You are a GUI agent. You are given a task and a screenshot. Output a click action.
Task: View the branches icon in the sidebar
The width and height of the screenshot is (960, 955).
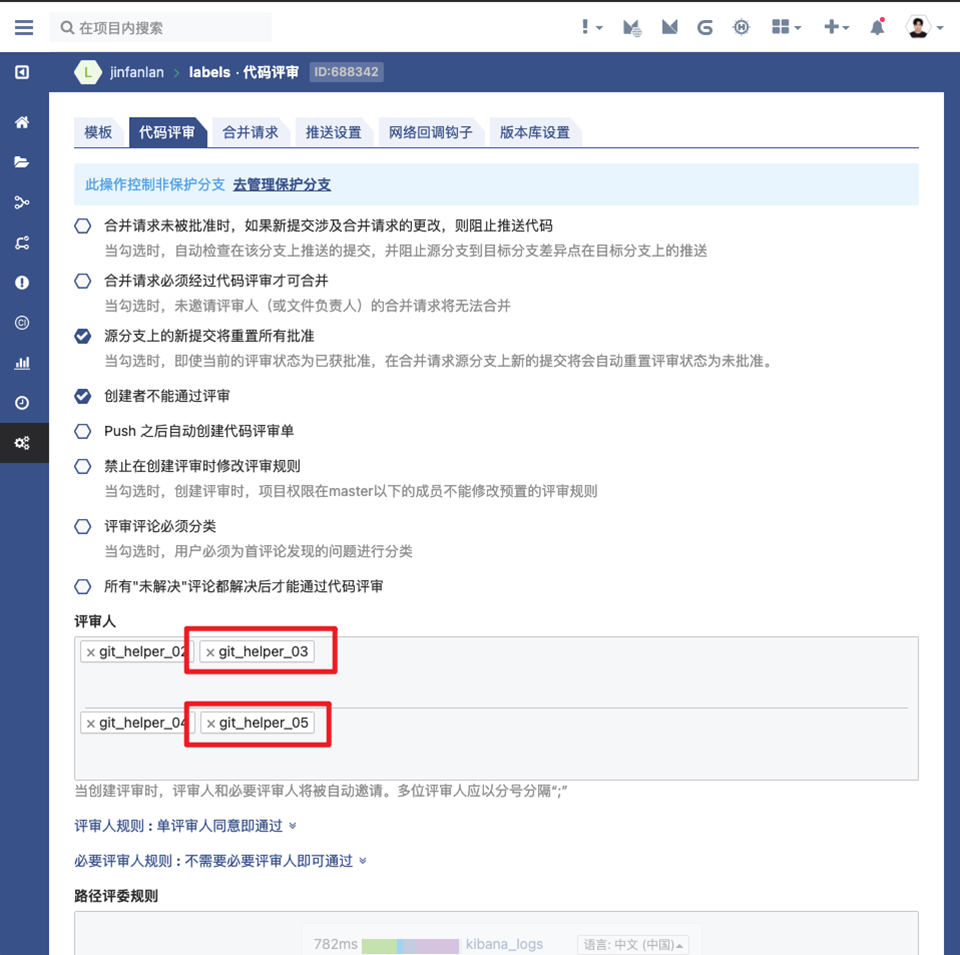pos(22,201)
